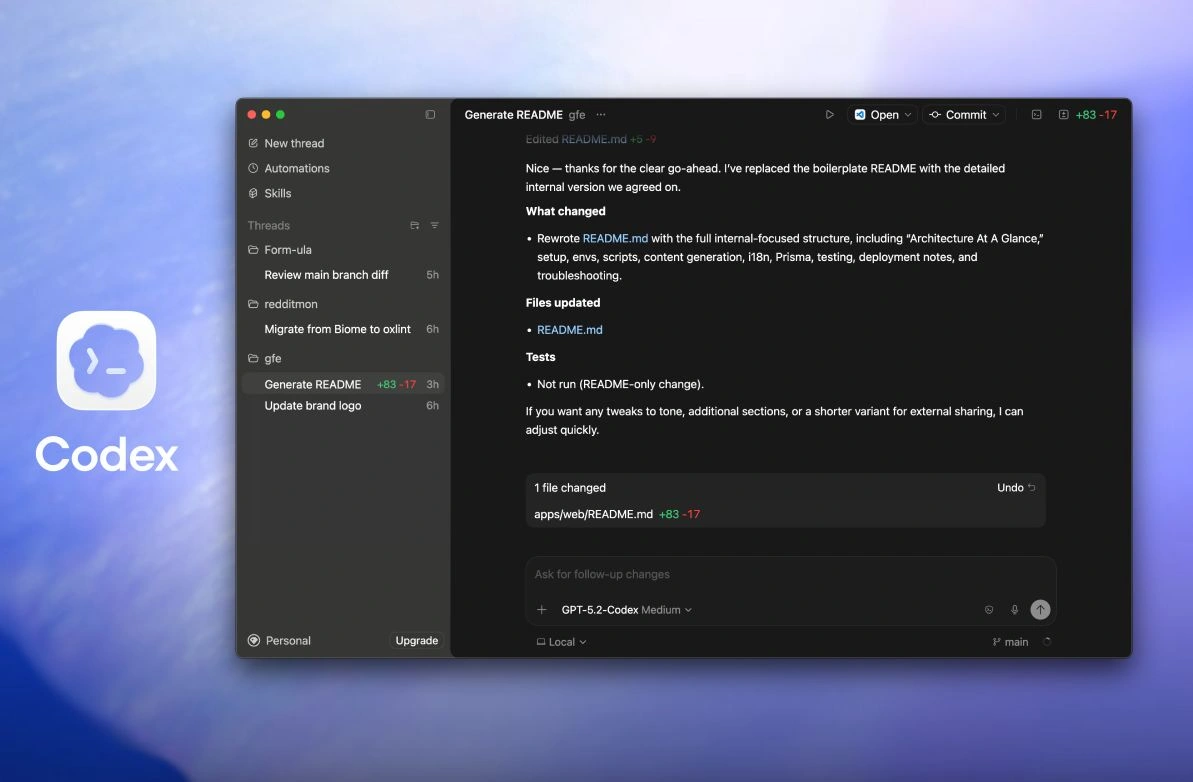Open the thread options ellipsis menu
The height and width of the screenshot is (782, 1193).
(601, 114)
